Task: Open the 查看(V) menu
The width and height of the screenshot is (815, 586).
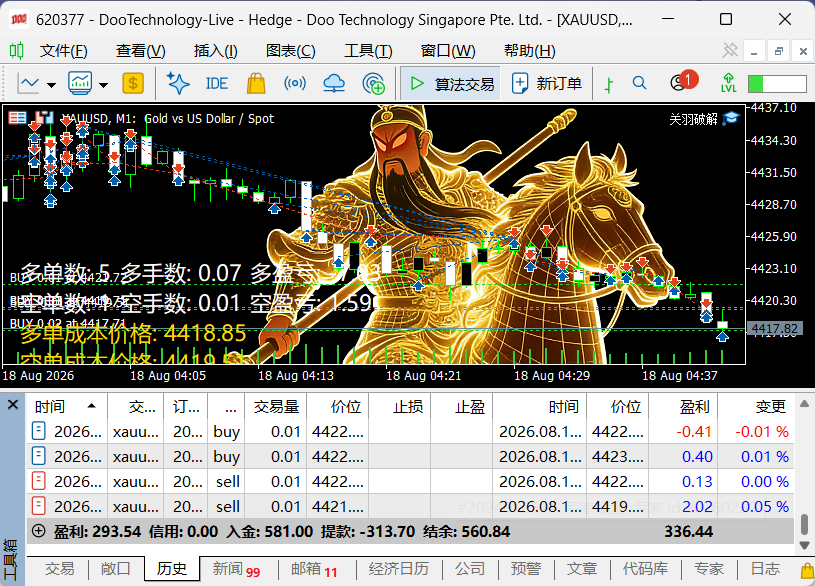Action: coord(140,51)
